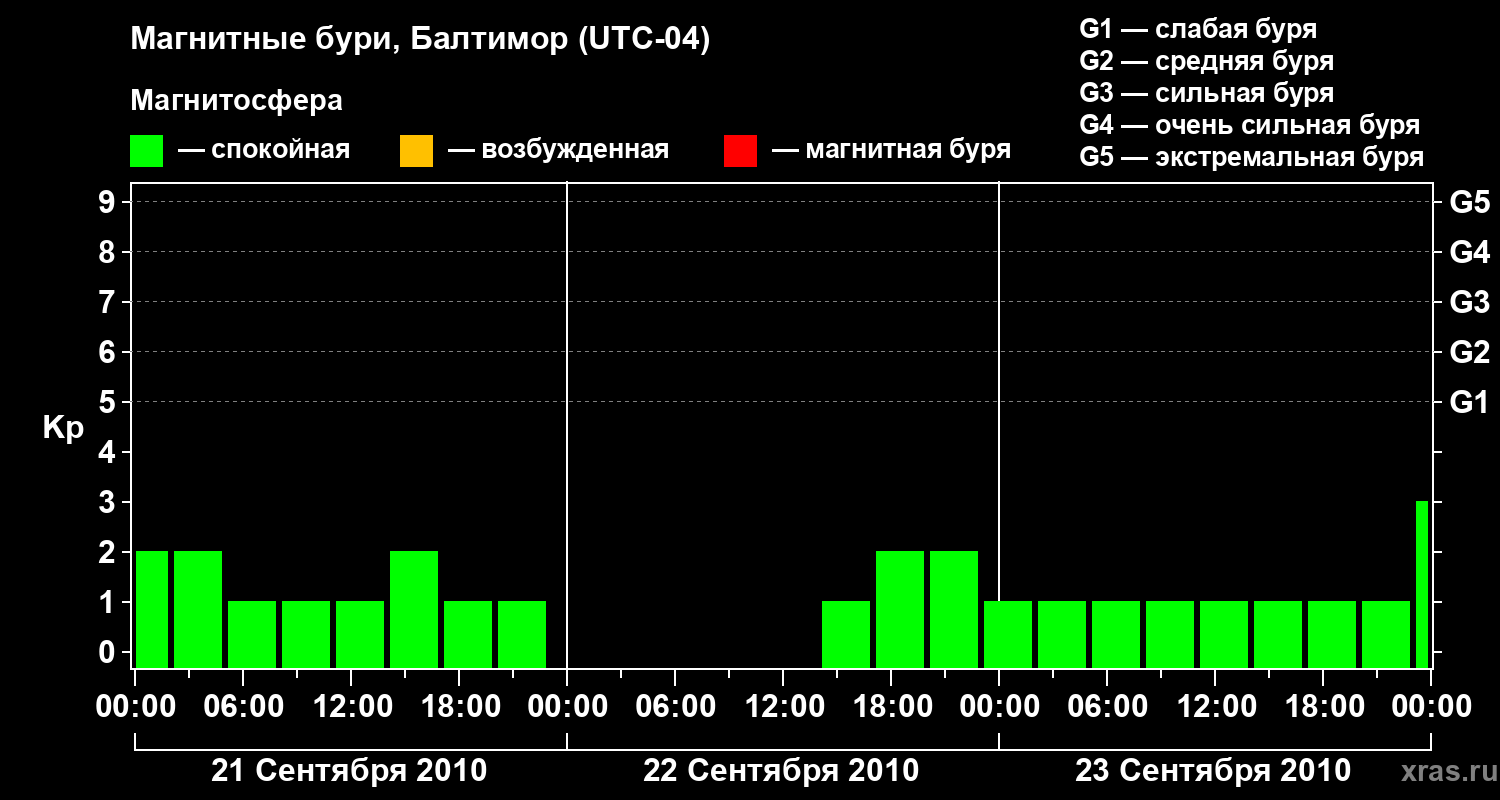The image size is (1500, 800).
Task: Click the 'G5 — экстремальная буря' legend line
Action: pos(1252,157)
